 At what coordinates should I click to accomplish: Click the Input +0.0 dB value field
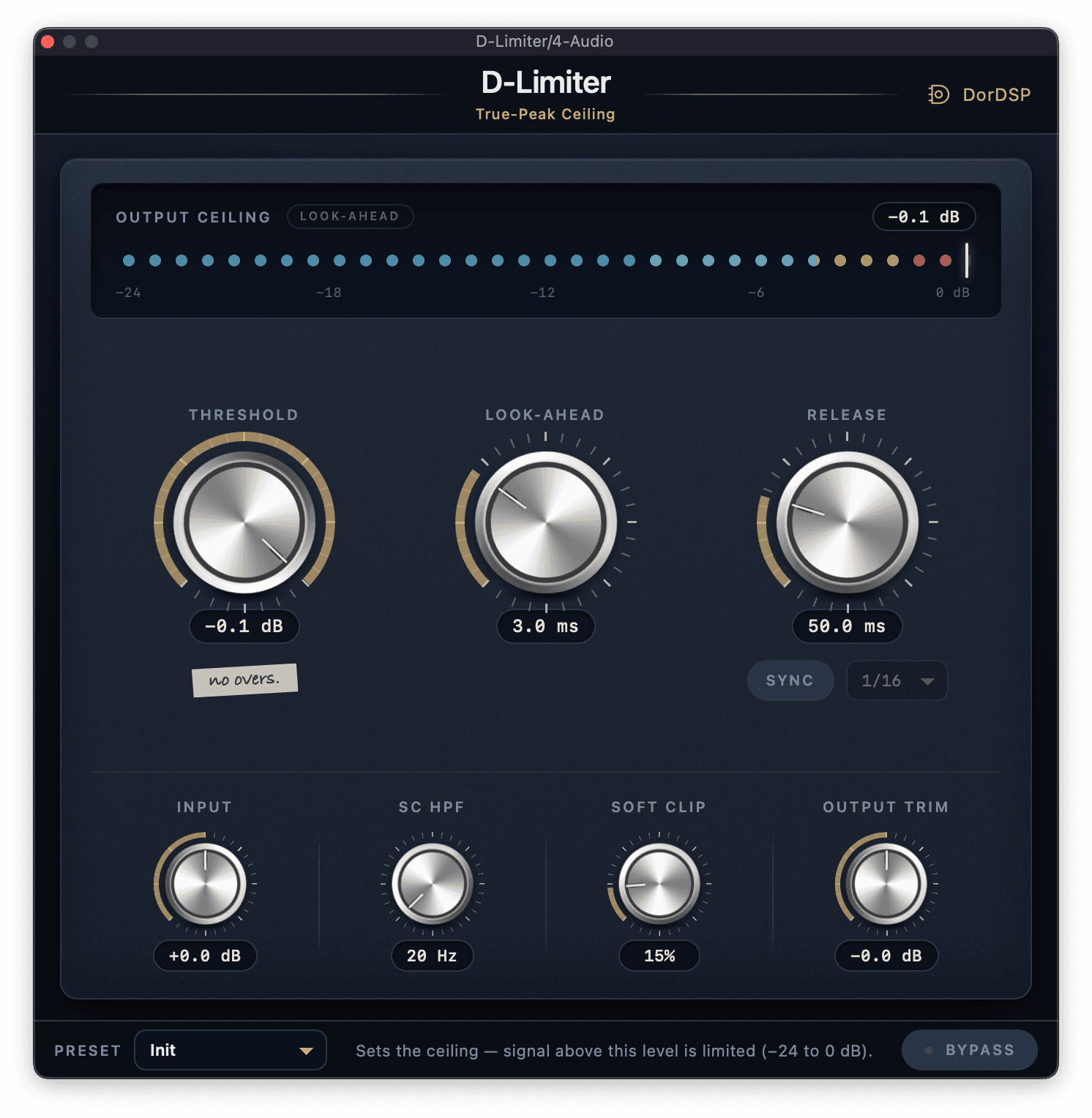[x=206, y=956]
